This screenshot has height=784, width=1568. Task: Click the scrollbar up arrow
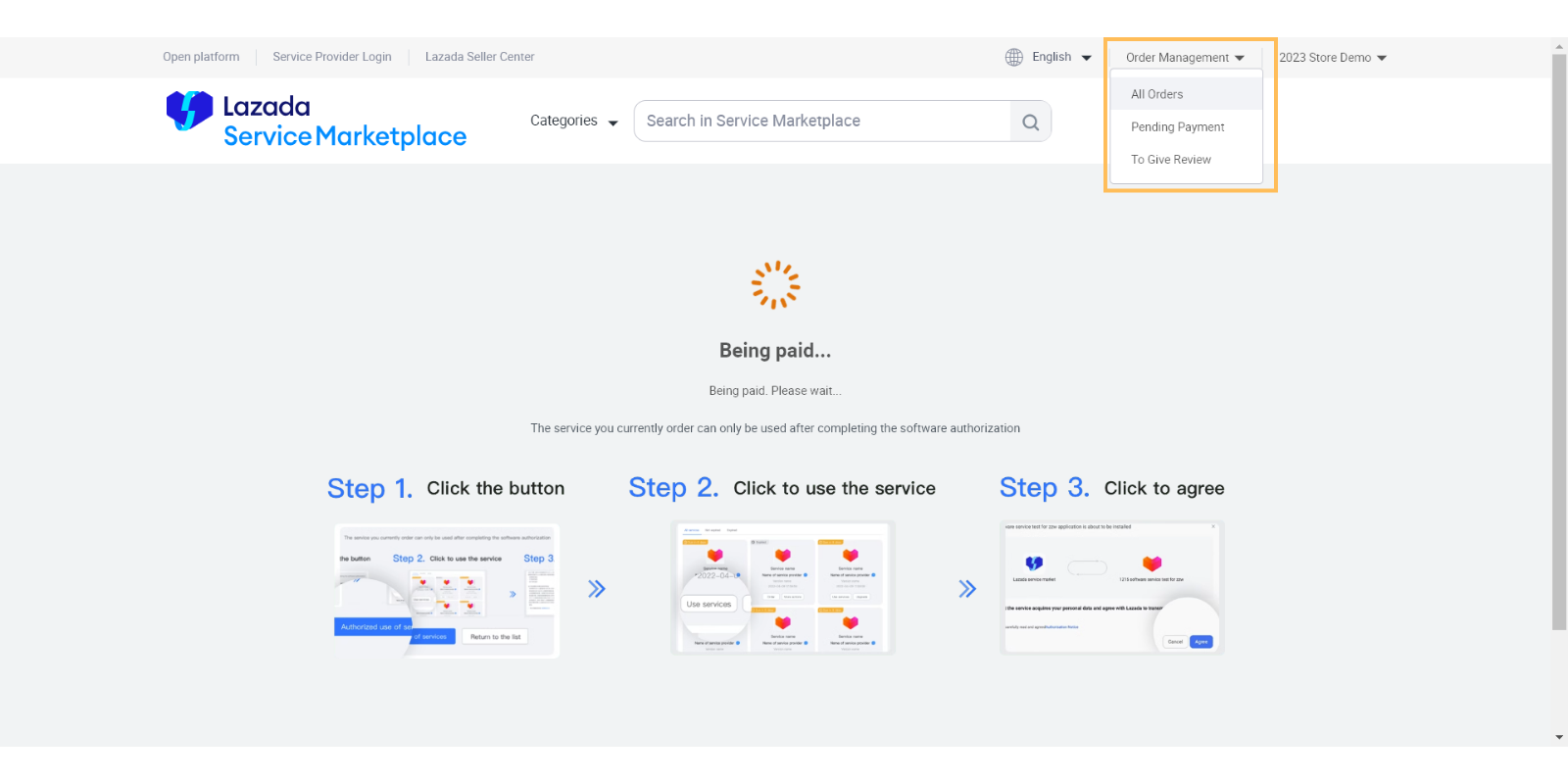(1559, 46)
